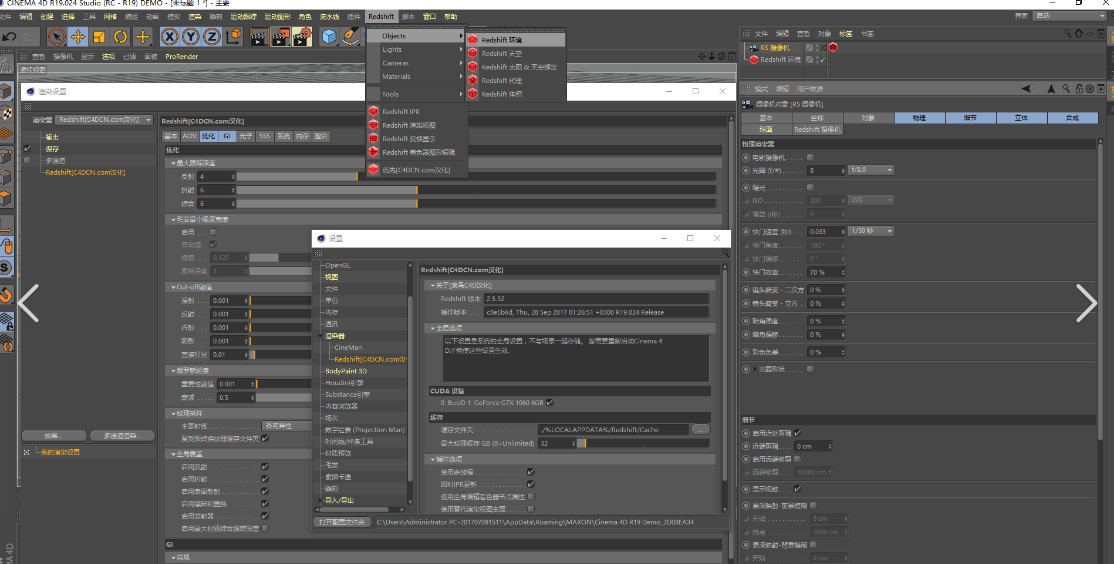Image resolution: width=1114 pixels, height=564 pixels.
Task: Expand the Cameras submenu
Action: click(x=416, y=63)
